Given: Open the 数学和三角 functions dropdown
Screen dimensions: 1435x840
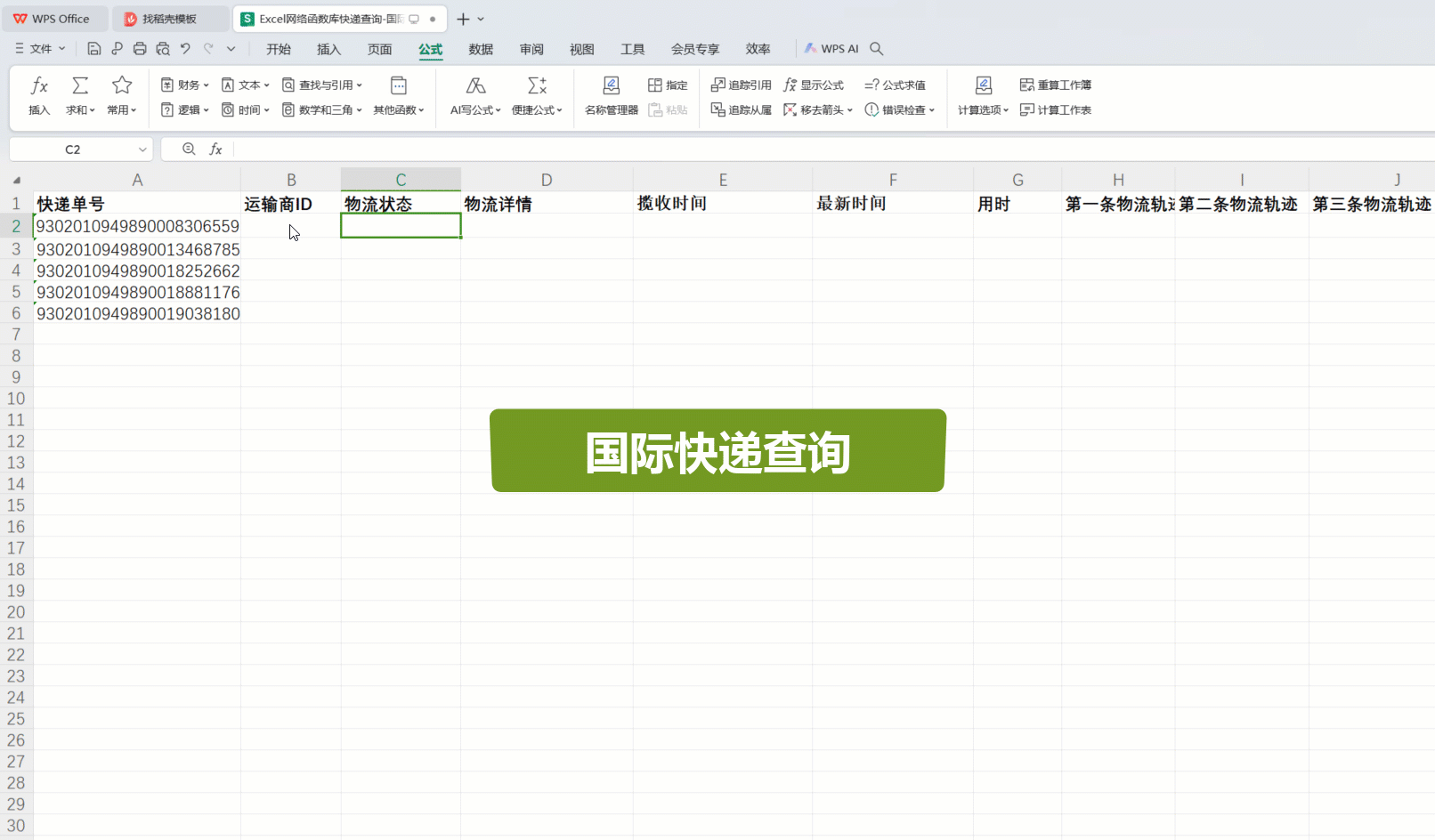Looking at the screenshot, I should tap(322, 110).
